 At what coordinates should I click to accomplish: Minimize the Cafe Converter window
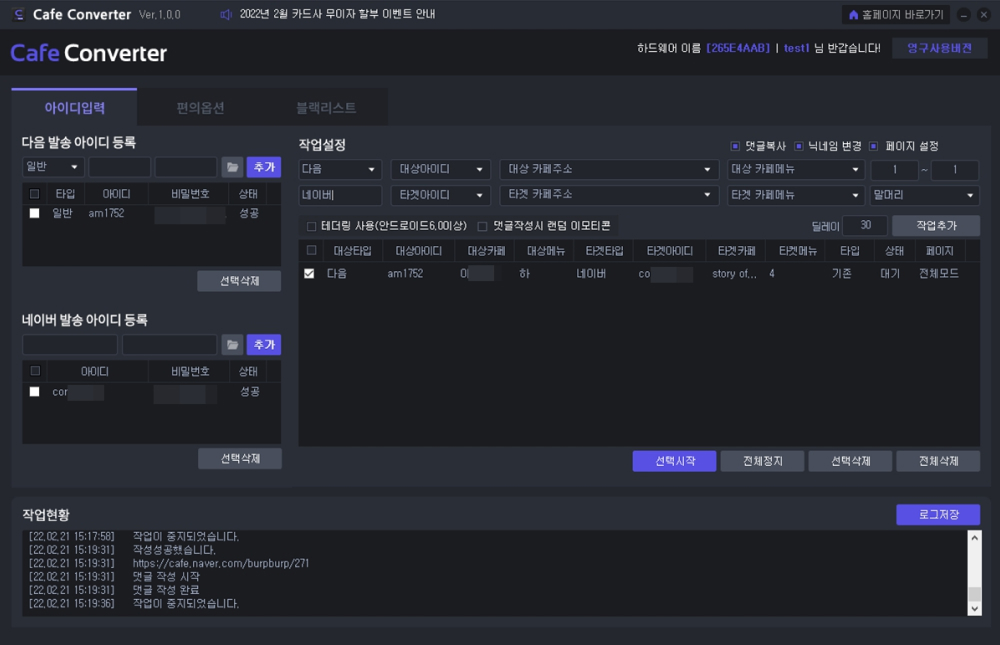(964, 15)
